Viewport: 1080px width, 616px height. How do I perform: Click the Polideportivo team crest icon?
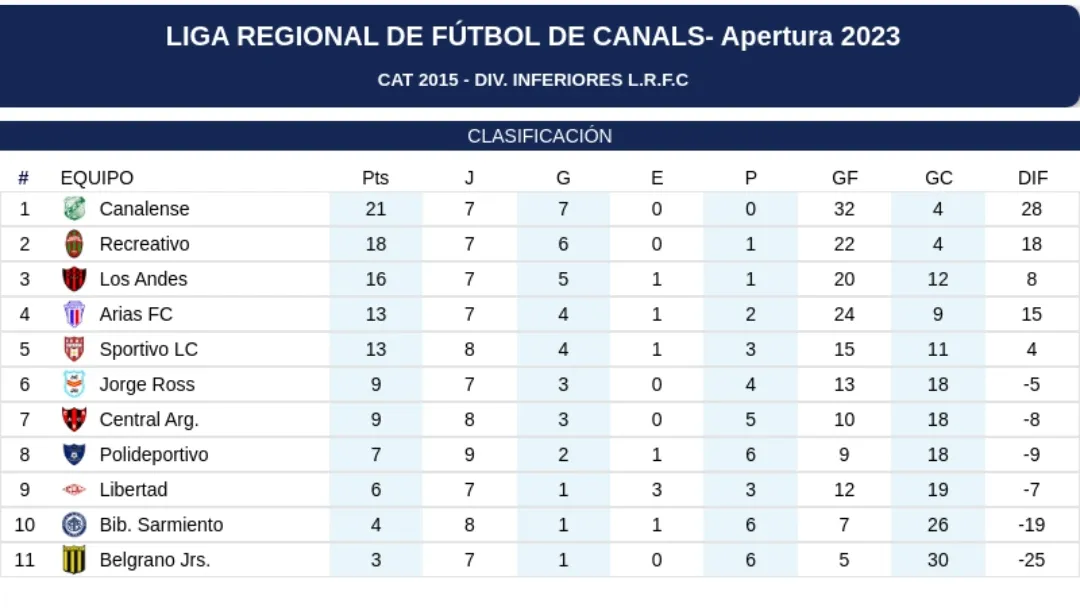(x=75, y=455)
